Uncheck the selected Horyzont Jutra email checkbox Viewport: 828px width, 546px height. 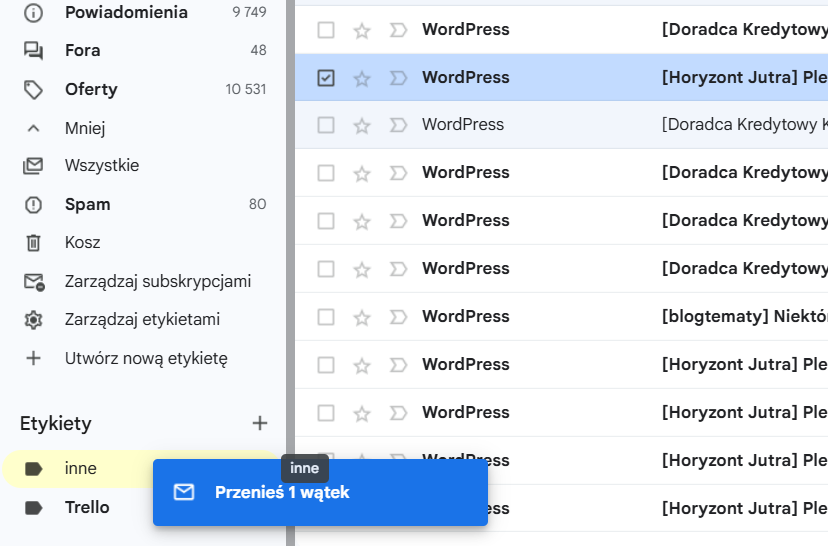(x=326, y=78)
